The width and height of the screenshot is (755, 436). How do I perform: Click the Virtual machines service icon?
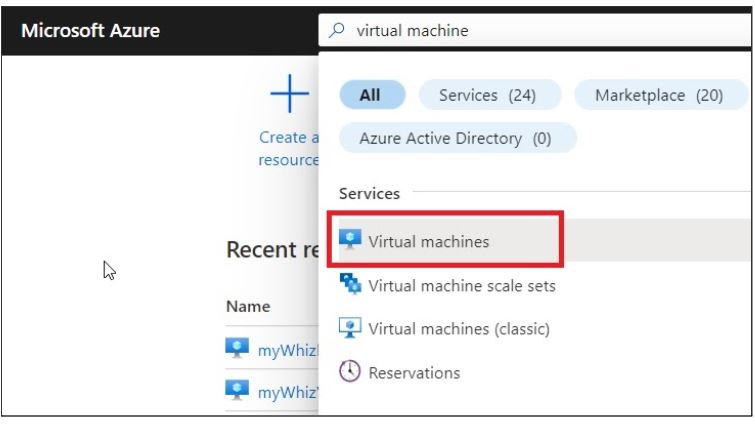coord(350,239)
